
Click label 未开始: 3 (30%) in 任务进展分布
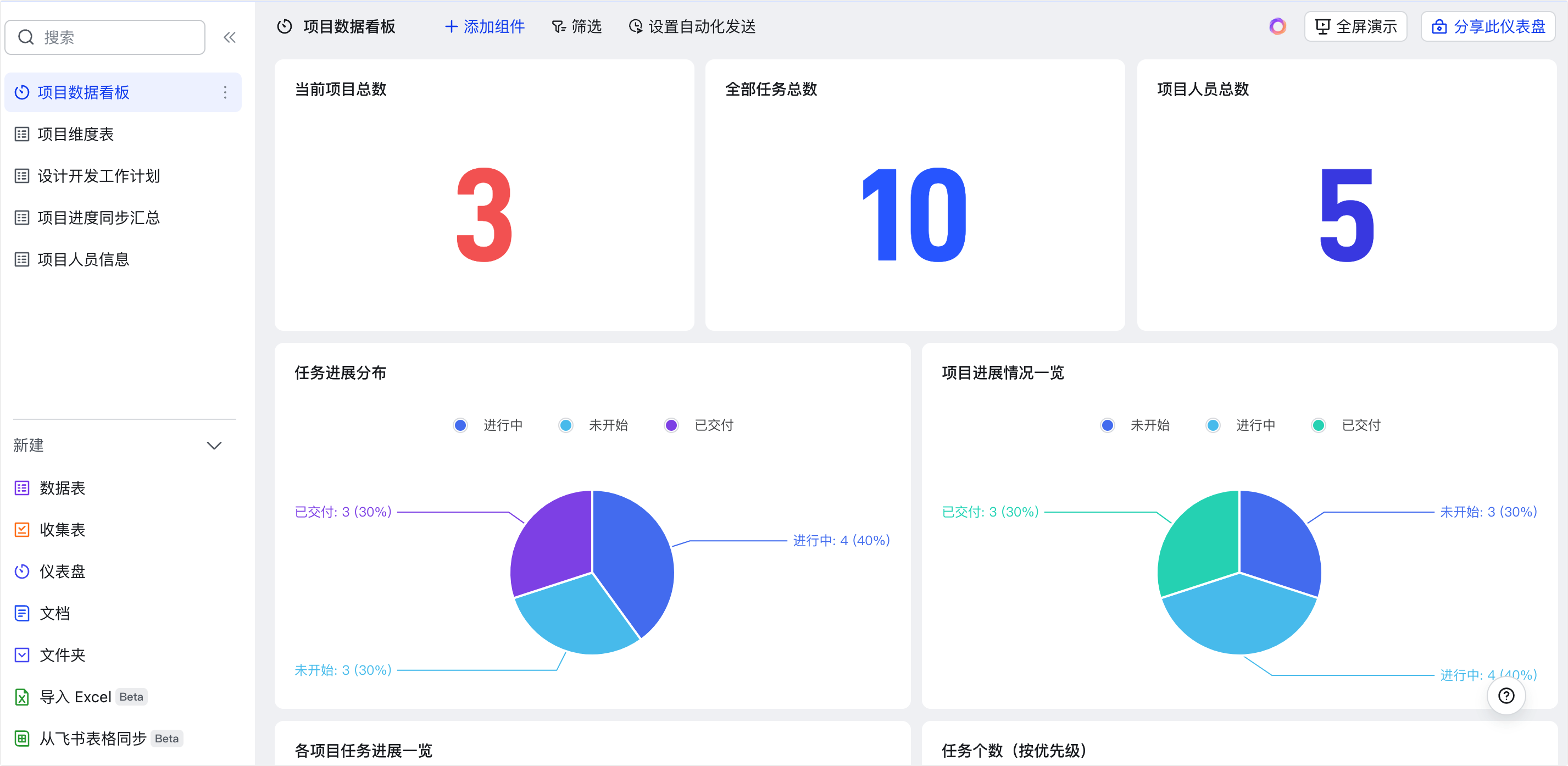click(x=343, y=670)
